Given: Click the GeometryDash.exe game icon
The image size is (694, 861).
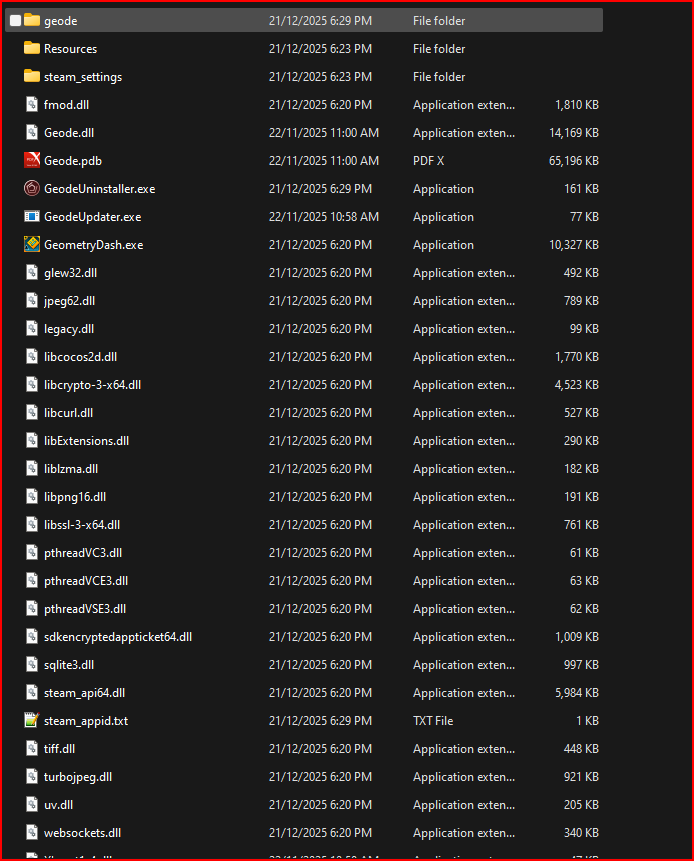Looking at the screenshot, I should [x=32, y=244].
